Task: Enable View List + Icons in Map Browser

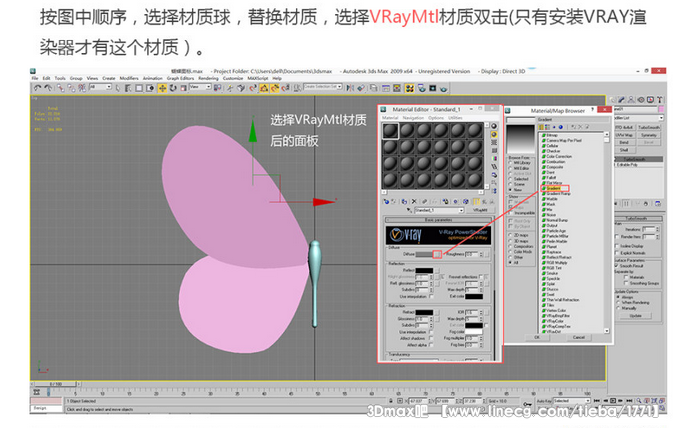Action: click(x=547, y=127)
